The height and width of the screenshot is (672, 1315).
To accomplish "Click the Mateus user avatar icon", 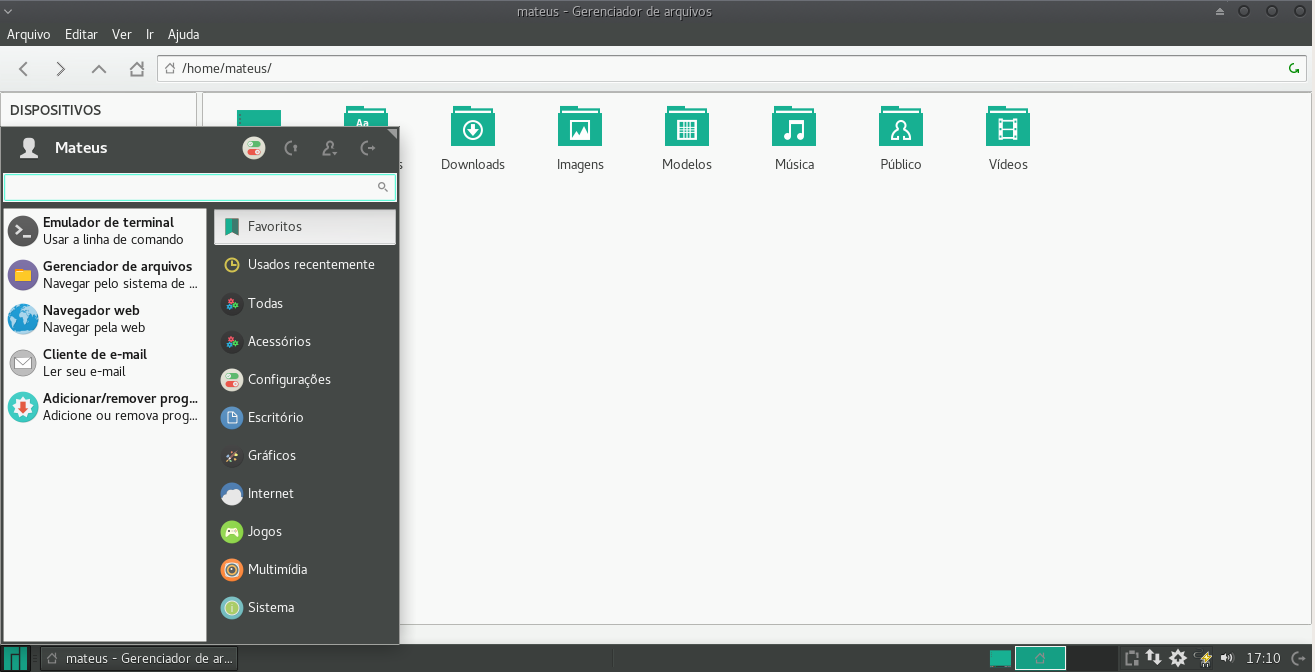I will 29,148.
